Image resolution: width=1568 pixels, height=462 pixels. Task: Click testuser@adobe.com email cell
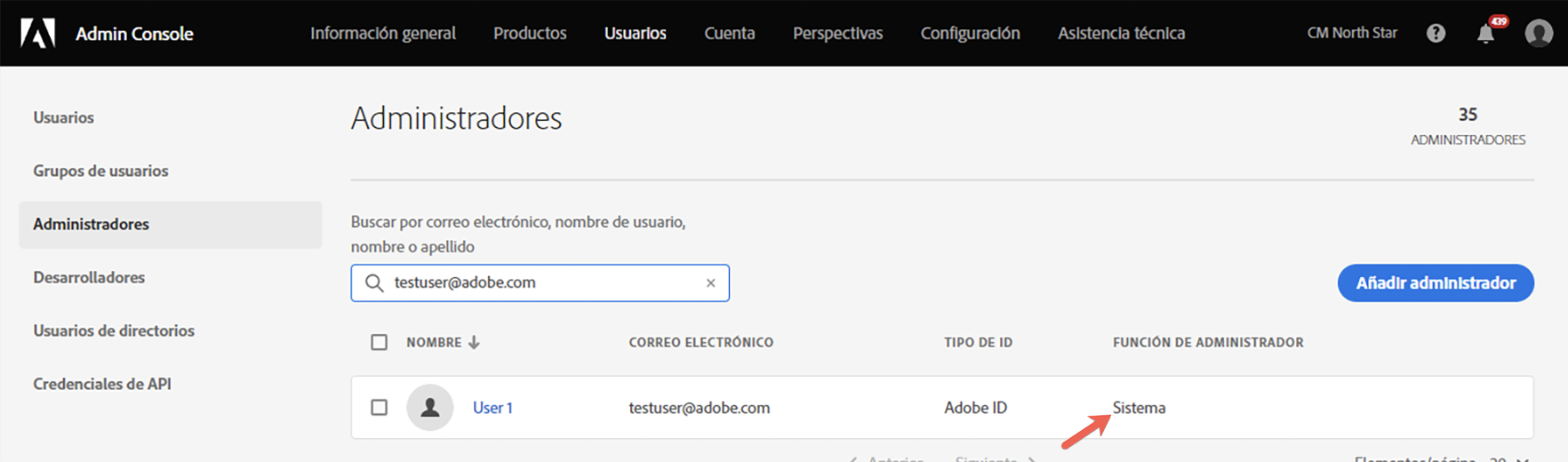click(700, 408)
